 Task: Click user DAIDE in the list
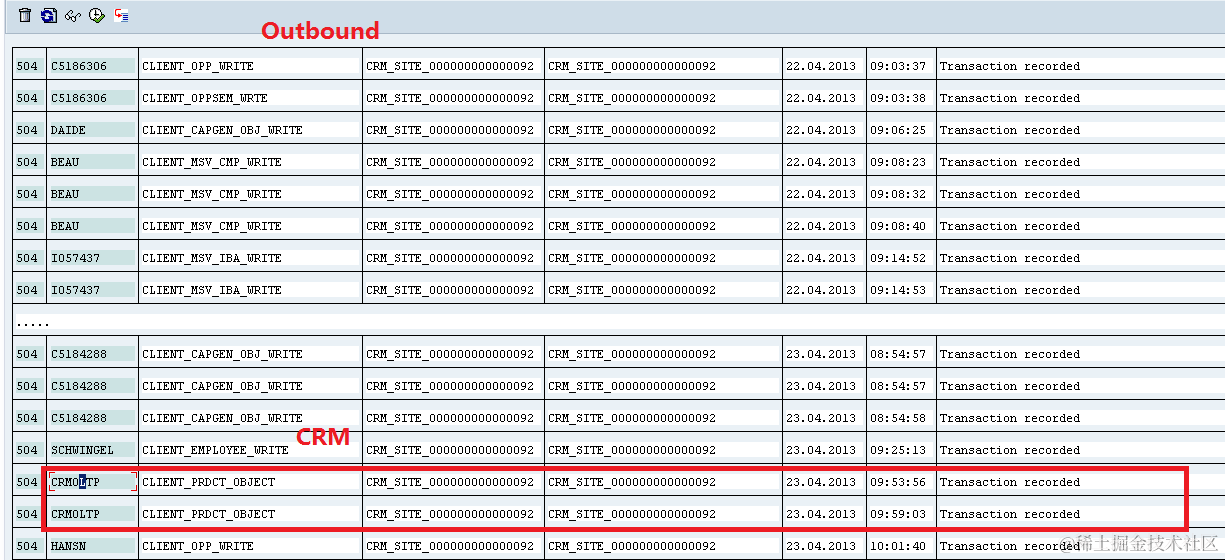point(92,130)
